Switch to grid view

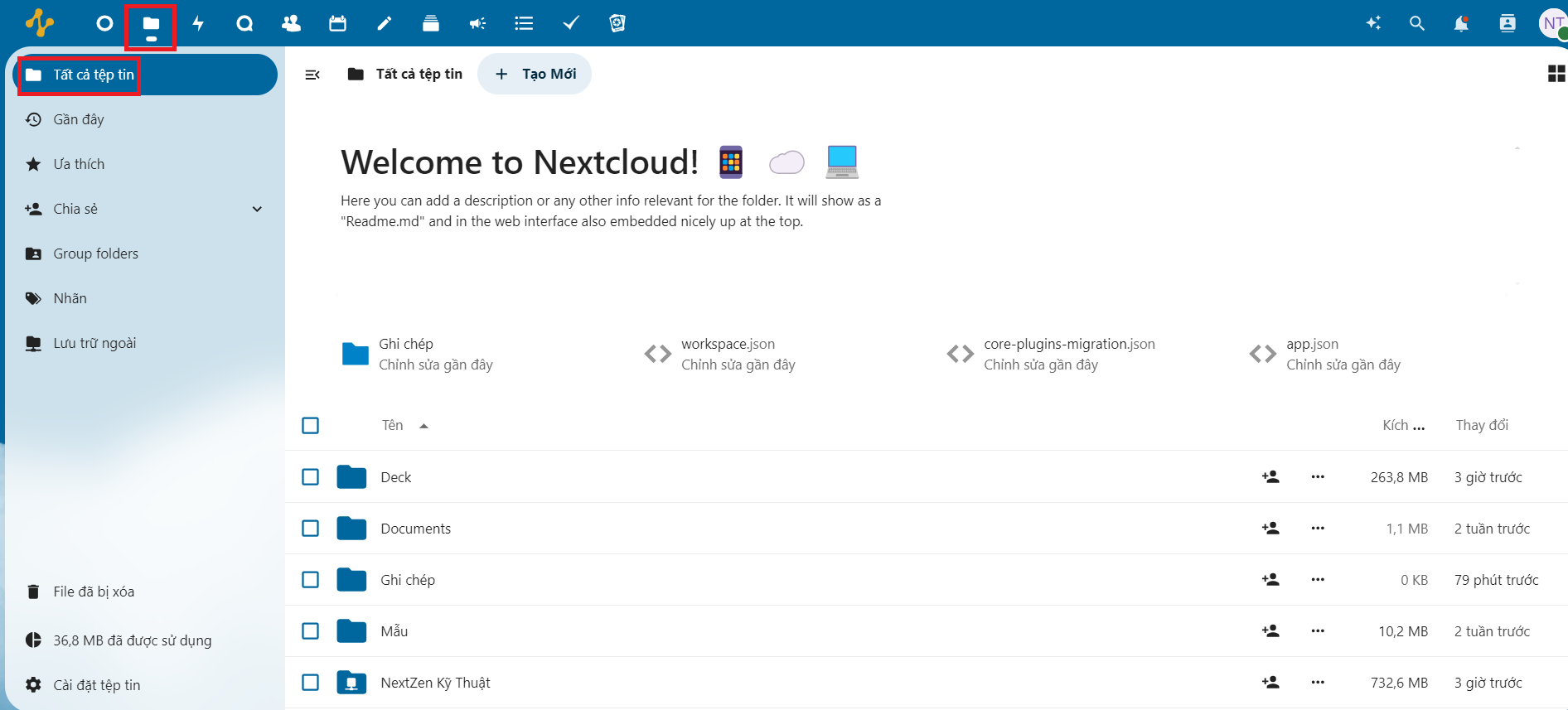[1556, 74]
